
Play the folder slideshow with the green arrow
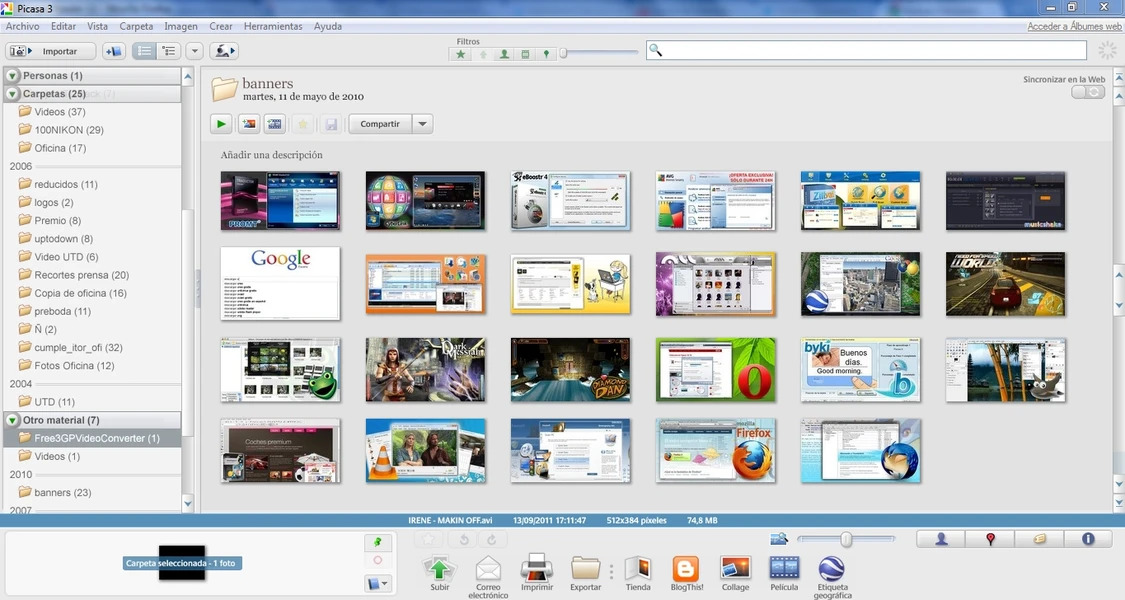[x=221, y=124]
